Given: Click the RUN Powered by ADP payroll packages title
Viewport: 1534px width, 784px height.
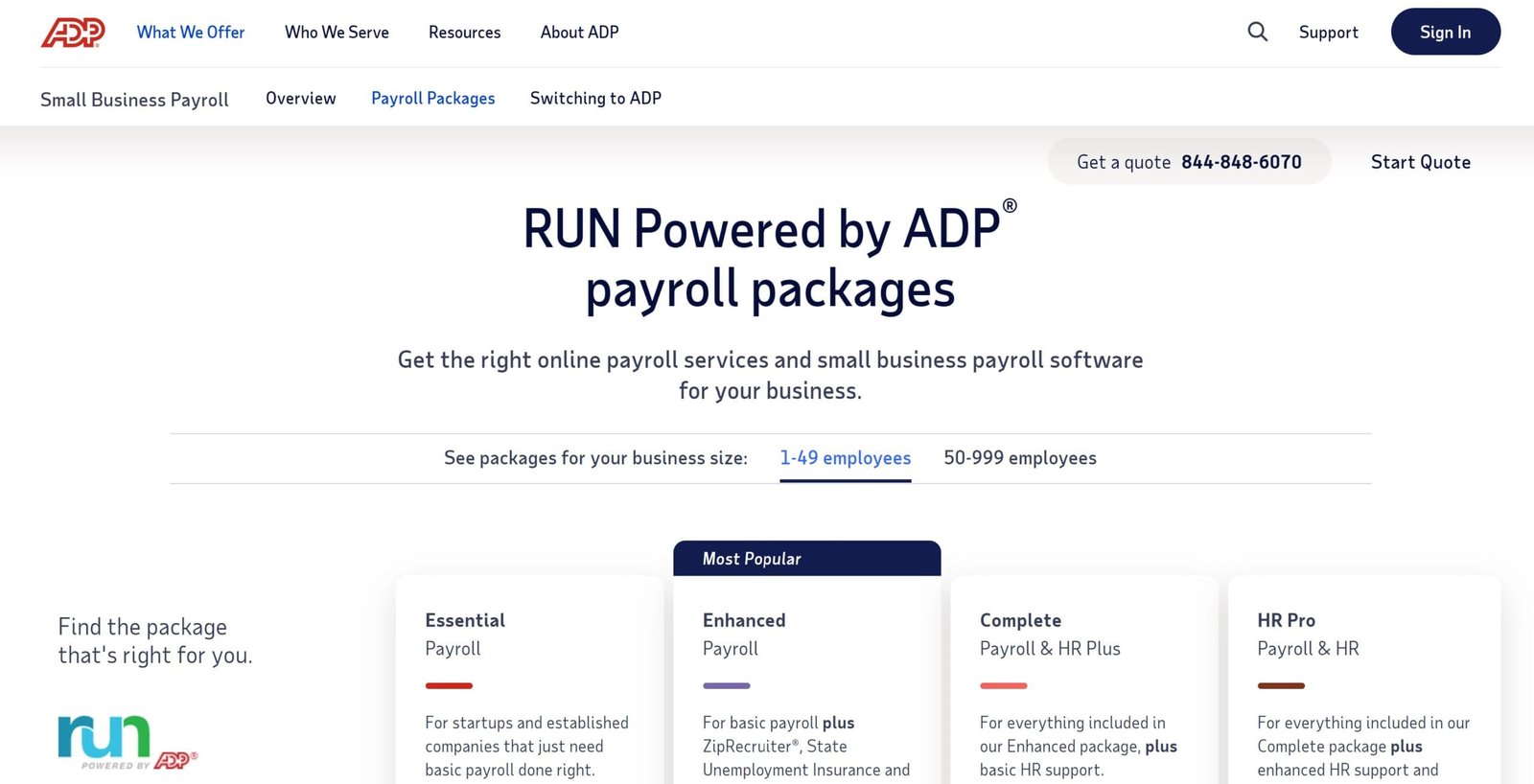Looking at the screenshot, I should click(770, 258).
